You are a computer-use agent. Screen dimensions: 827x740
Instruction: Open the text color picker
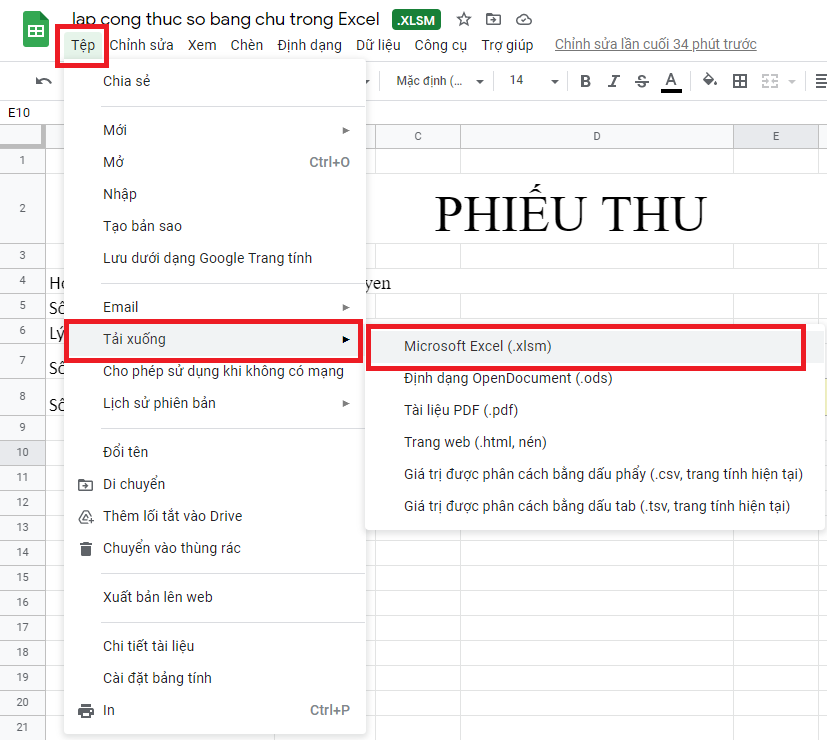[670, 81]
